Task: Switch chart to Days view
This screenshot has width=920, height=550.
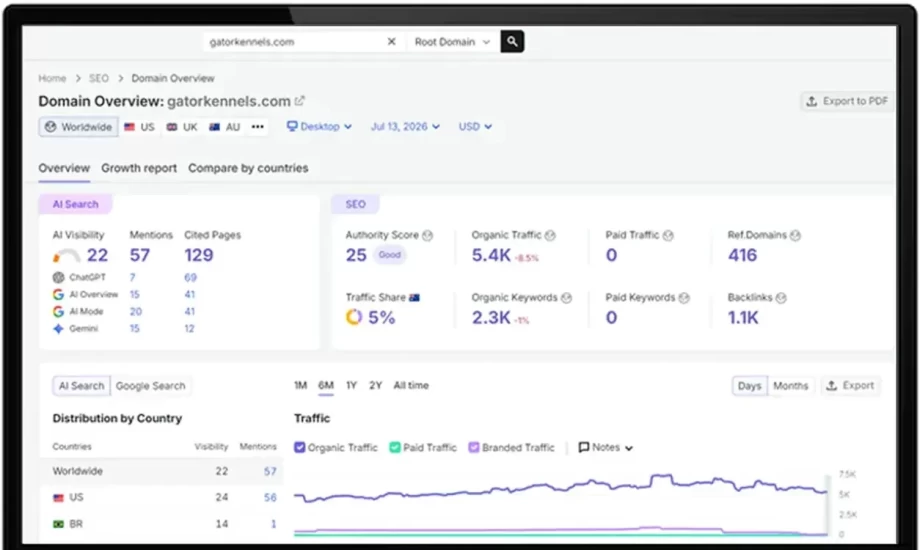Action: click(x=749, y=386)
